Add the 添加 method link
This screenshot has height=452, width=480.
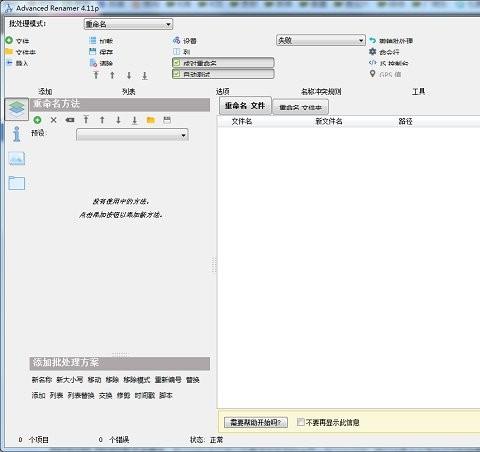coord(39,395)
